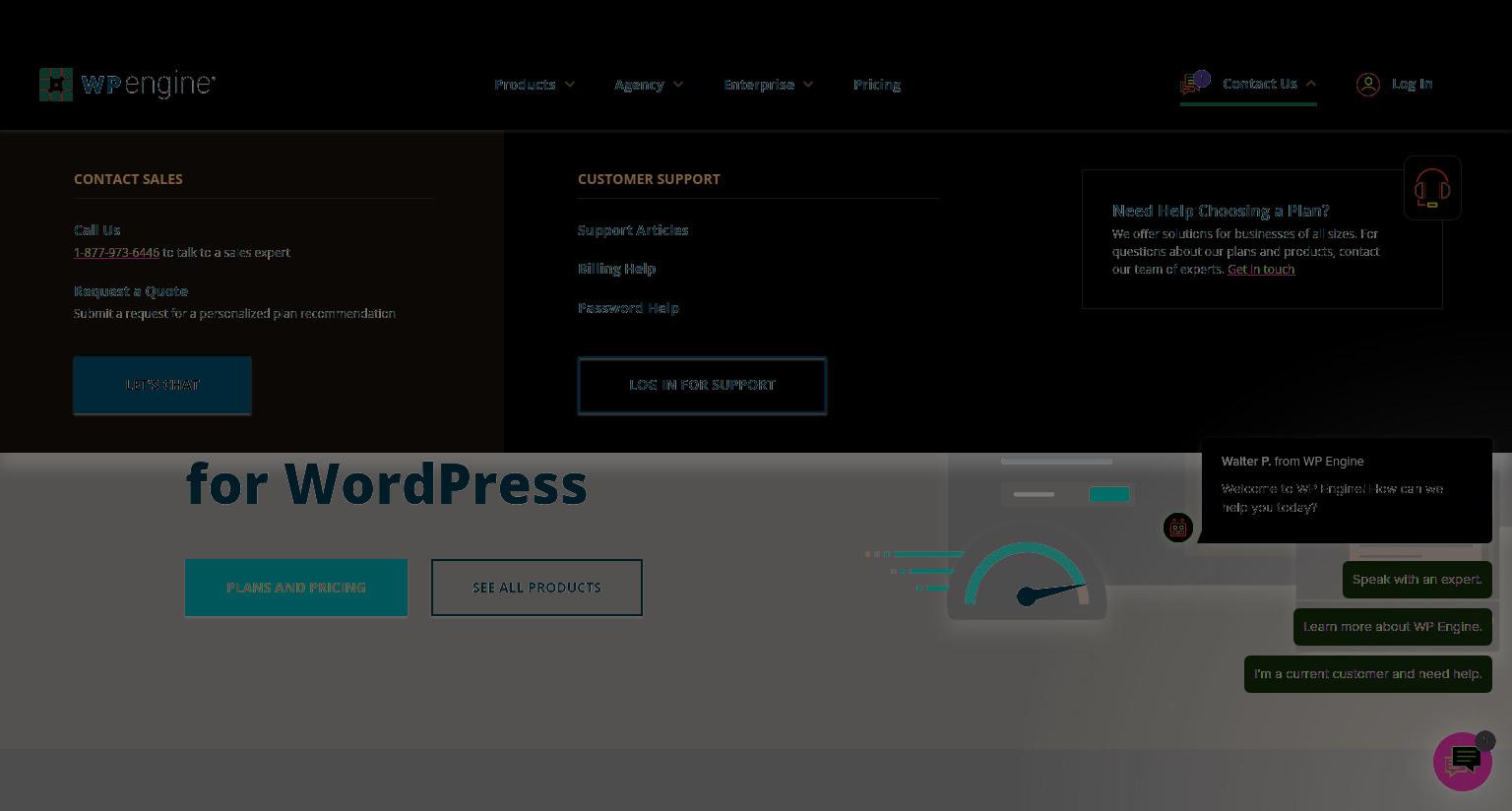Click the CUSTOMER SUPPORT heading
1512x811 pixels.
tap(649, 179)
